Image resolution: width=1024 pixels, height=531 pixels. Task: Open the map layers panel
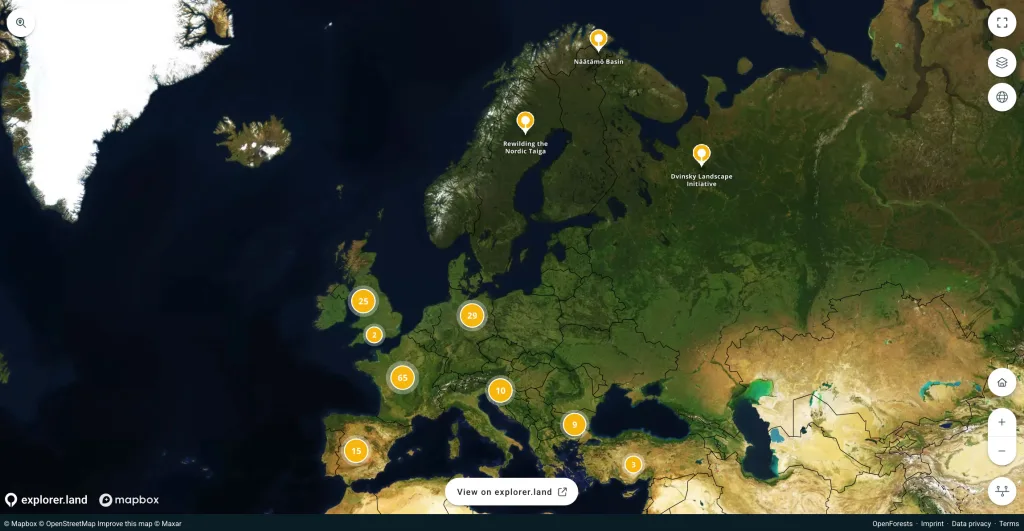(1002, 63)
